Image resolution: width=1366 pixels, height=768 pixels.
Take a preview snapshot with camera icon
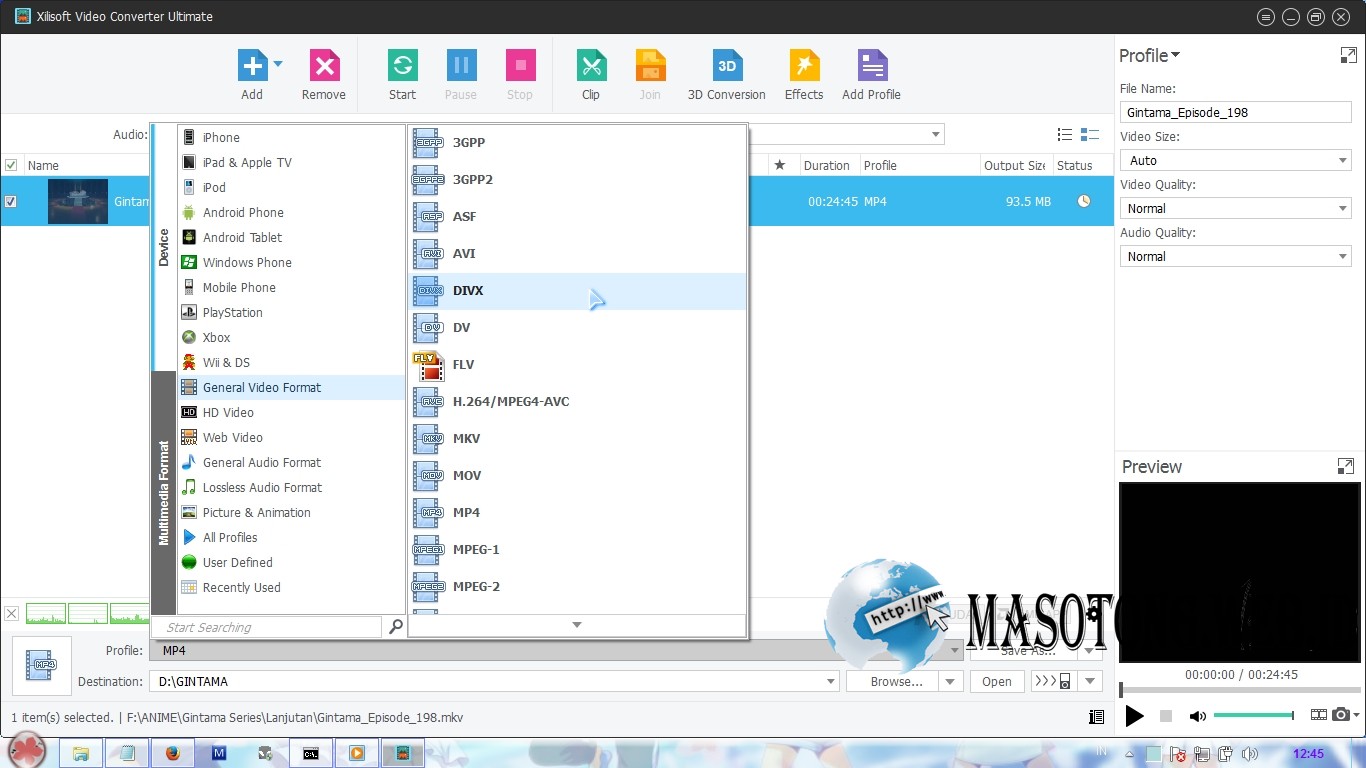[1341, 715]
